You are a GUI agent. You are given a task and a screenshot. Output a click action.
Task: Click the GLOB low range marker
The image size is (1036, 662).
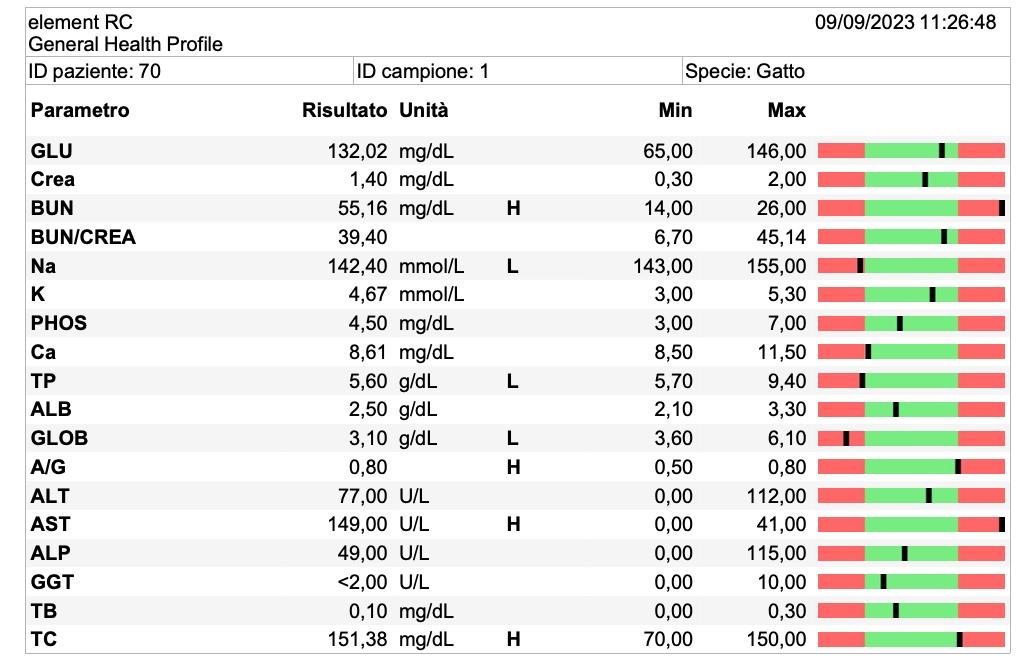pos(846,438)
